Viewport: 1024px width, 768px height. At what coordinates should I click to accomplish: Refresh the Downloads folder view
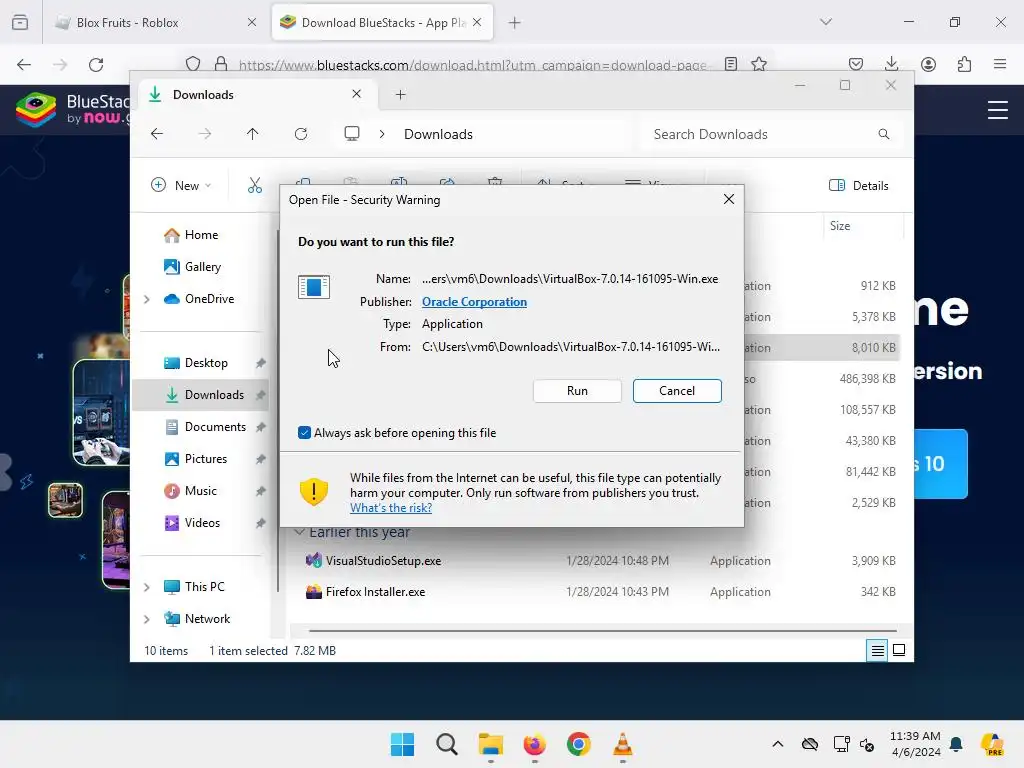point(300,134)
